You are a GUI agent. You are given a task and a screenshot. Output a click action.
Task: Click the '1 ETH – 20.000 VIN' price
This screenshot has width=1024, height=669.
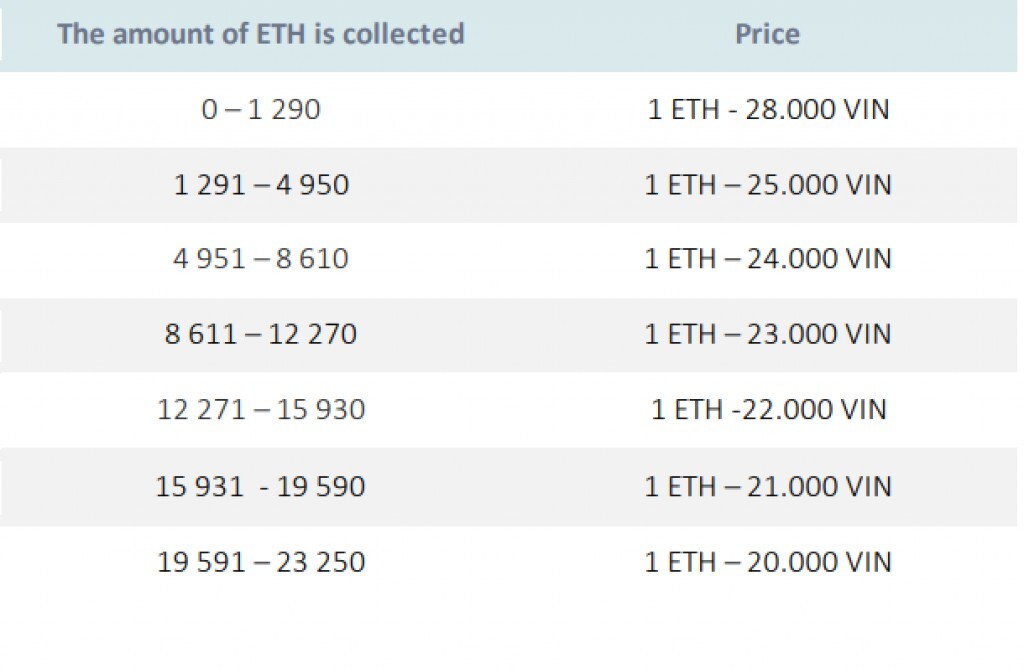click(x=767, y=562)
